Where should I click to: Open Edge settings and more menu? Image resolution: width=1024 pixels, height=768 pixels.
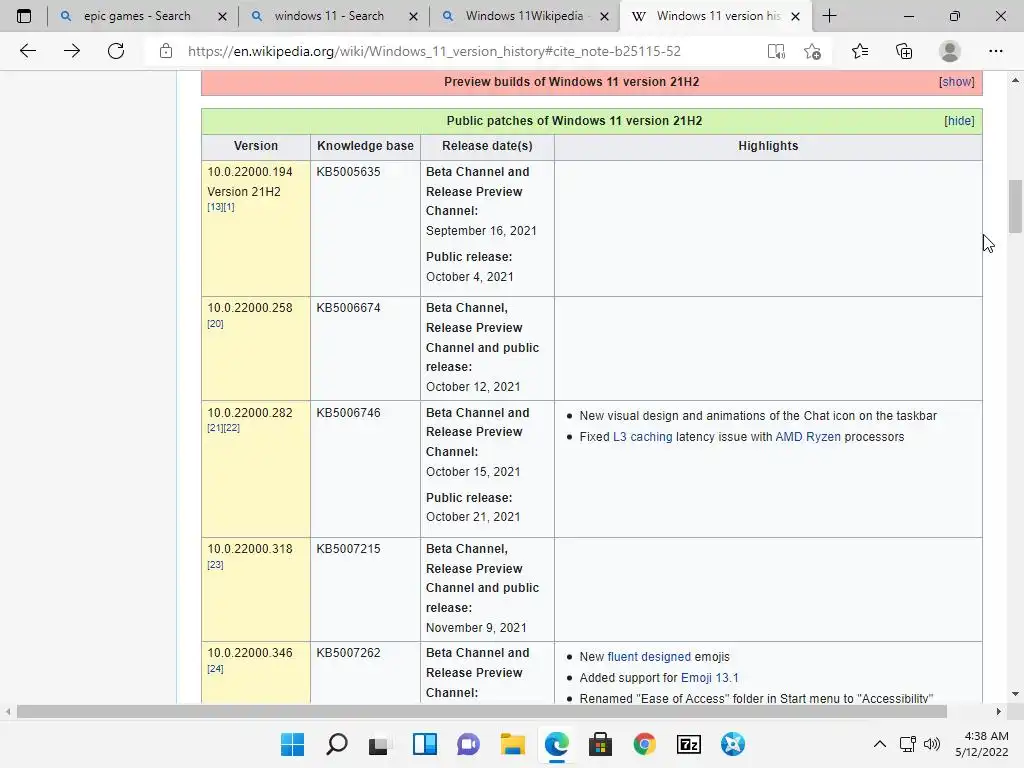coord(995,51)
